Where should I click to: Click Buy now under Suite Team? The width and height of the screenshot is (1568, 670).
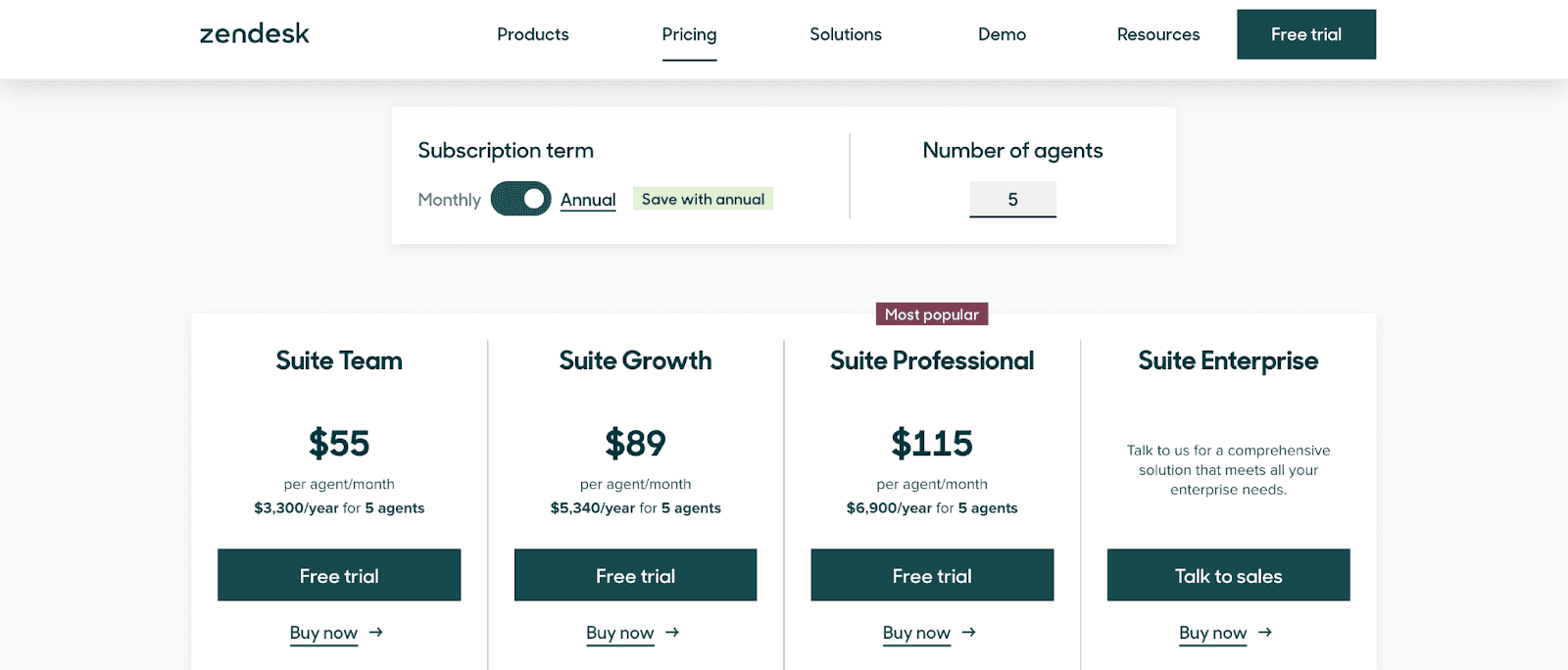click(x=323, y=633)
